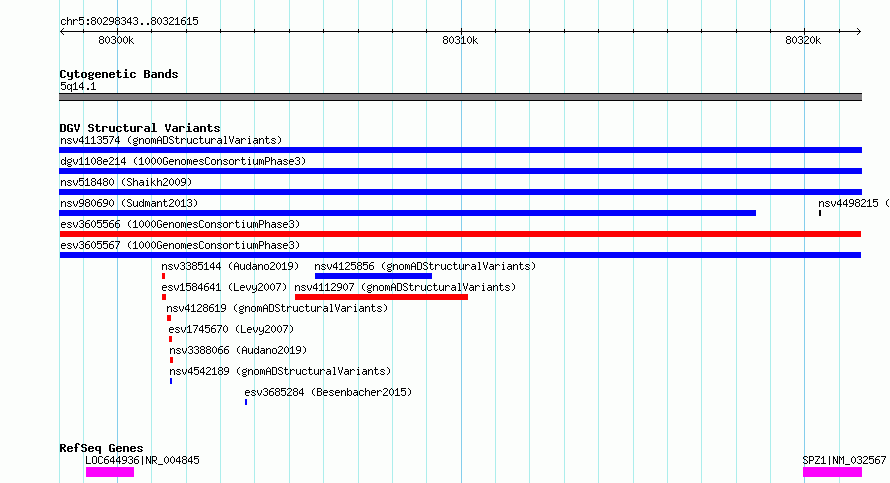Screen dimensions: 890x483
Task: Click the esv3685284 (Besenbacher2015) label
Action: click(x=328, y=392)
